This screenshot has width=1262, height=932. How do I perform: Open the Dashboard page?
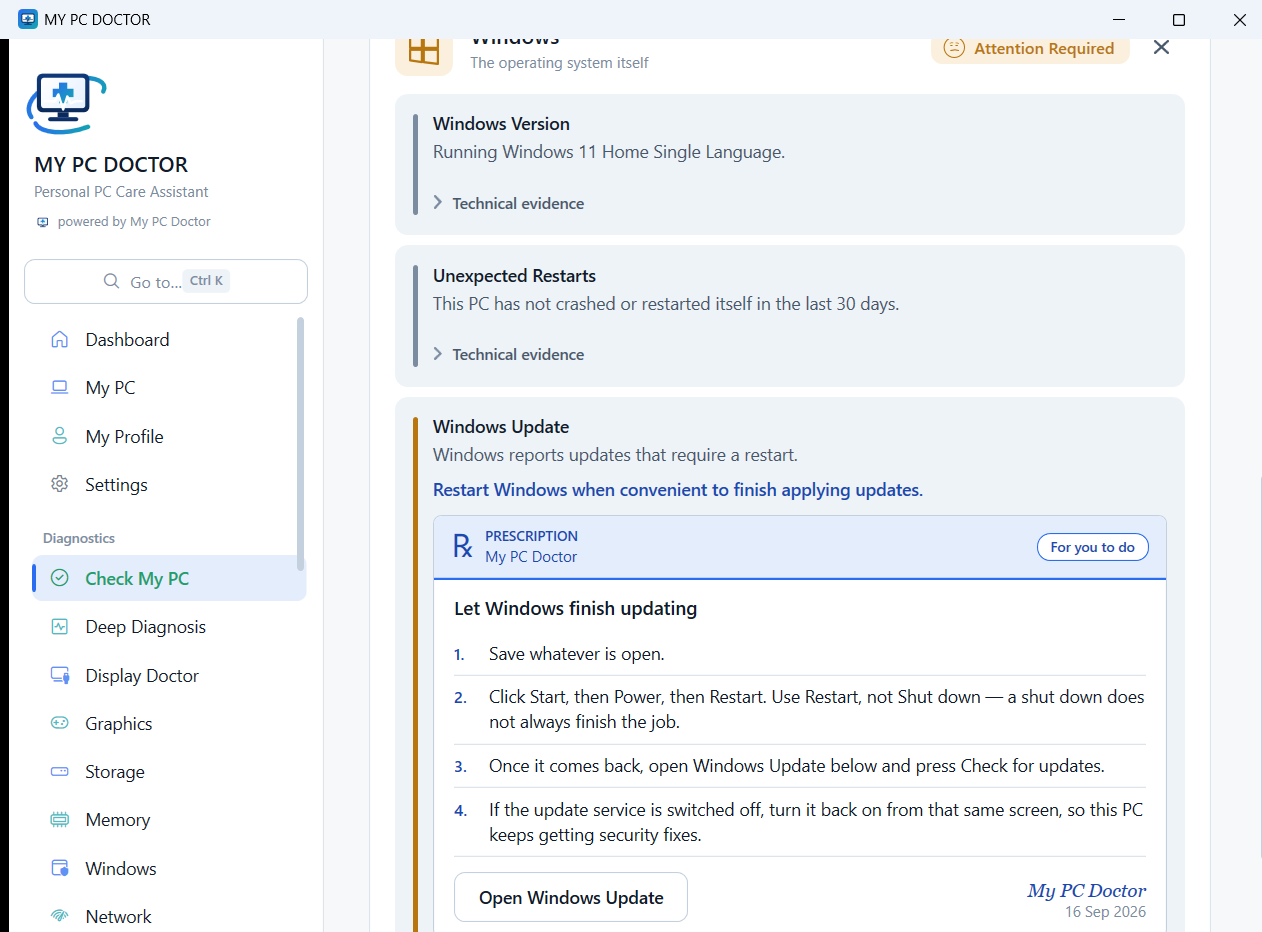(169, 340)
